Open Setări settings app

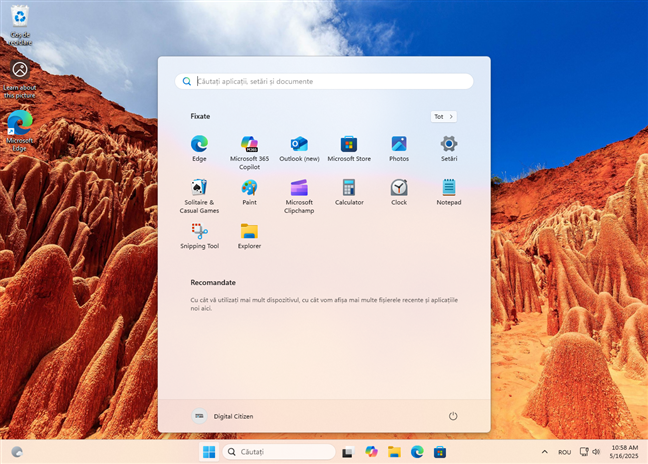coord(449,148)
